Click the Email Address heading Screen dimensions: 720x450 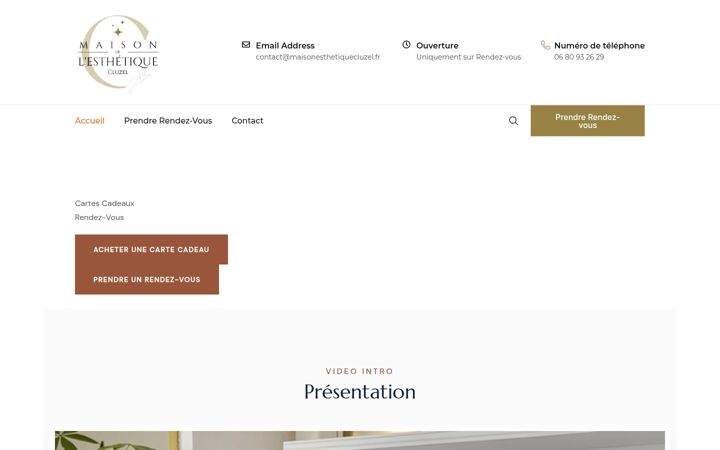(285, 45)
